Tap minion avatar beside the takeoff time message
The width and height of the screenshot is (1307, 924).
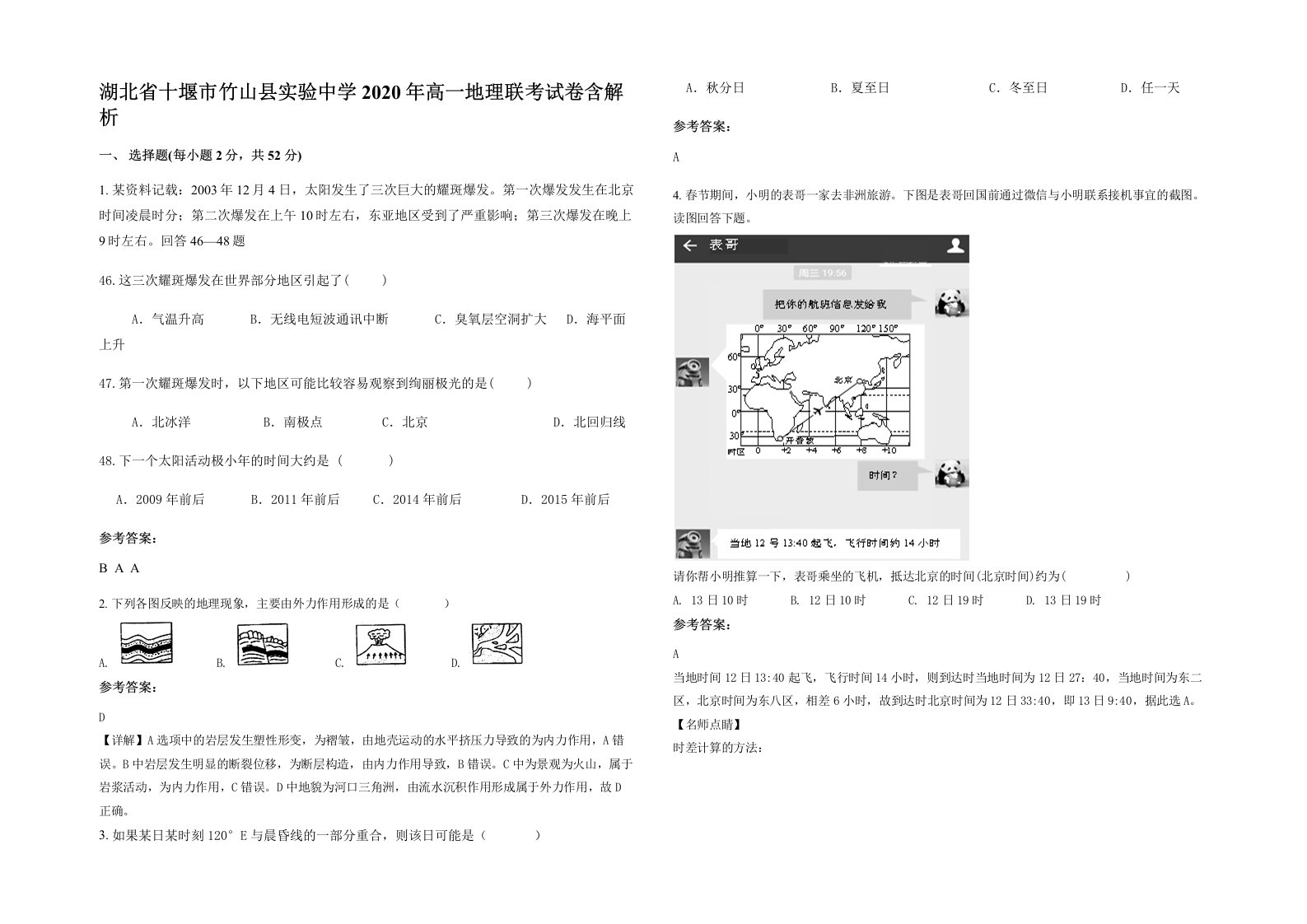pyautogui.click(x=692, y=544)
